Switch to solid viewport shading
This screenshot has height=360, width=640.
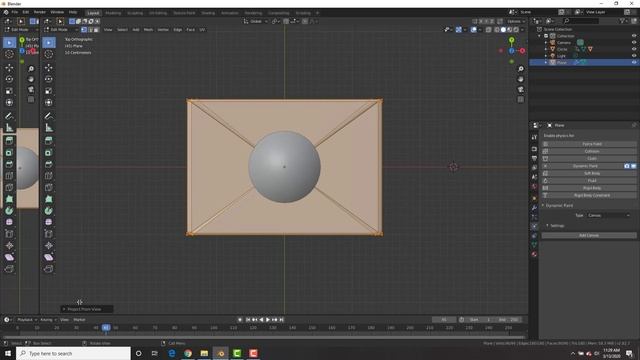click(503, 30)
